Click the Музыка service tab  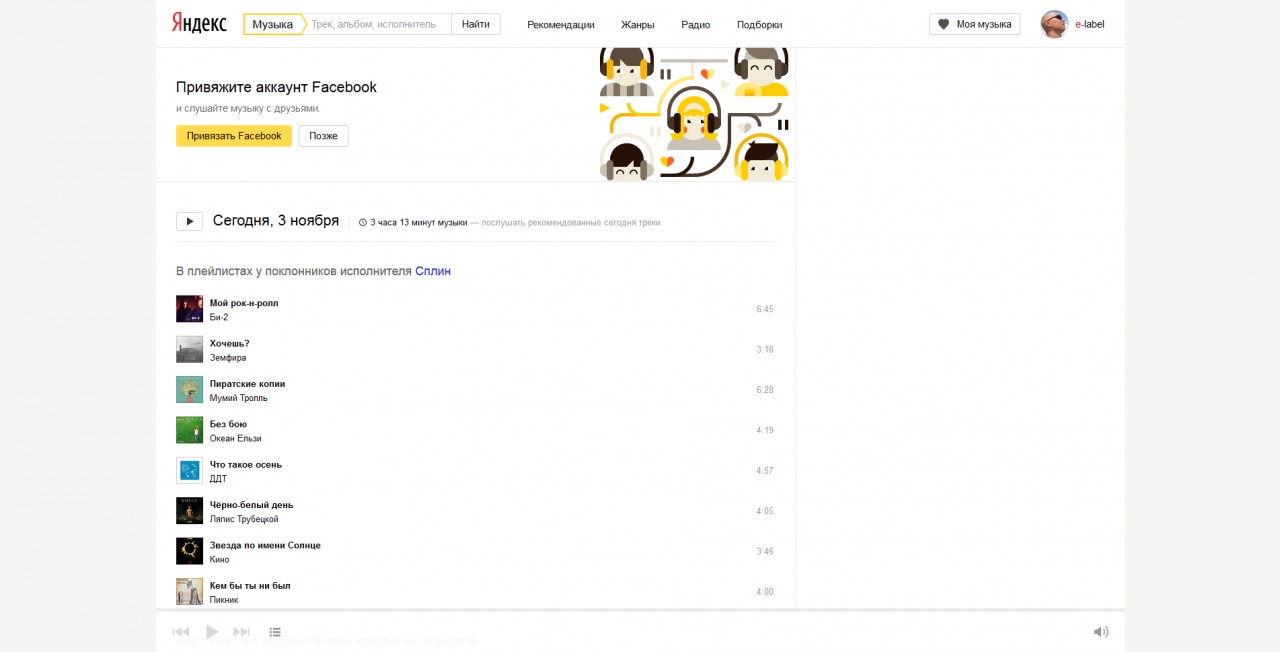[273, 24]
